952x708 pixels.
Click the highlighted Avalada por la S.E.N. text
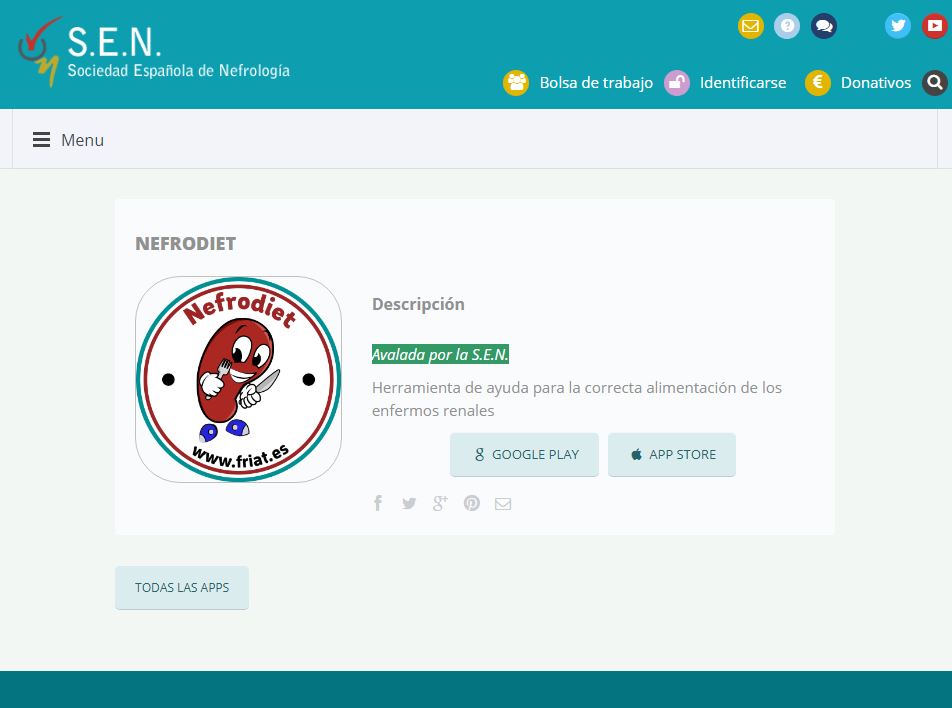point(440,354)
